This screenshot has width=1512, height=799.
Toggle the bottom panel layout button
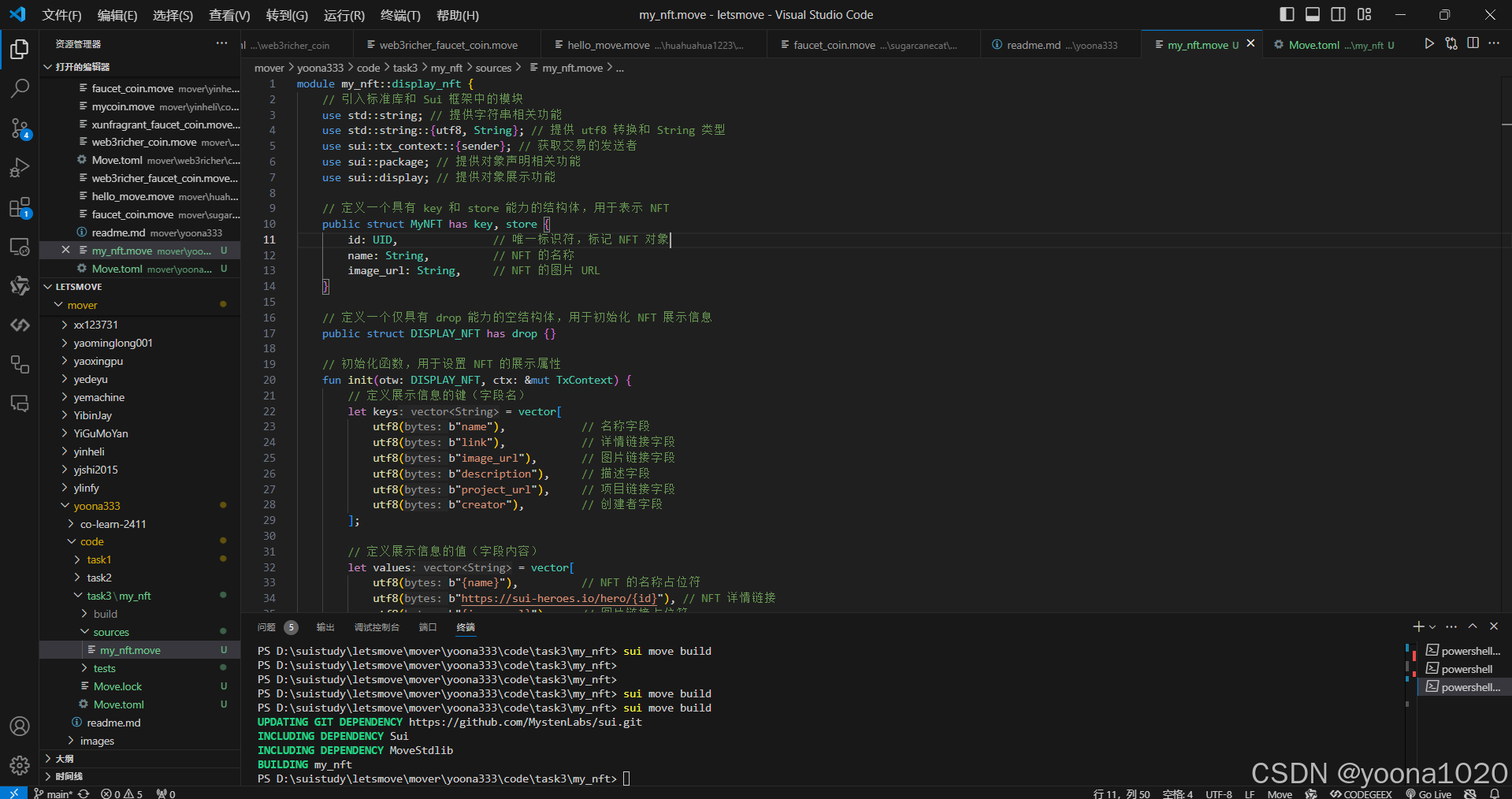(1313, 14)
